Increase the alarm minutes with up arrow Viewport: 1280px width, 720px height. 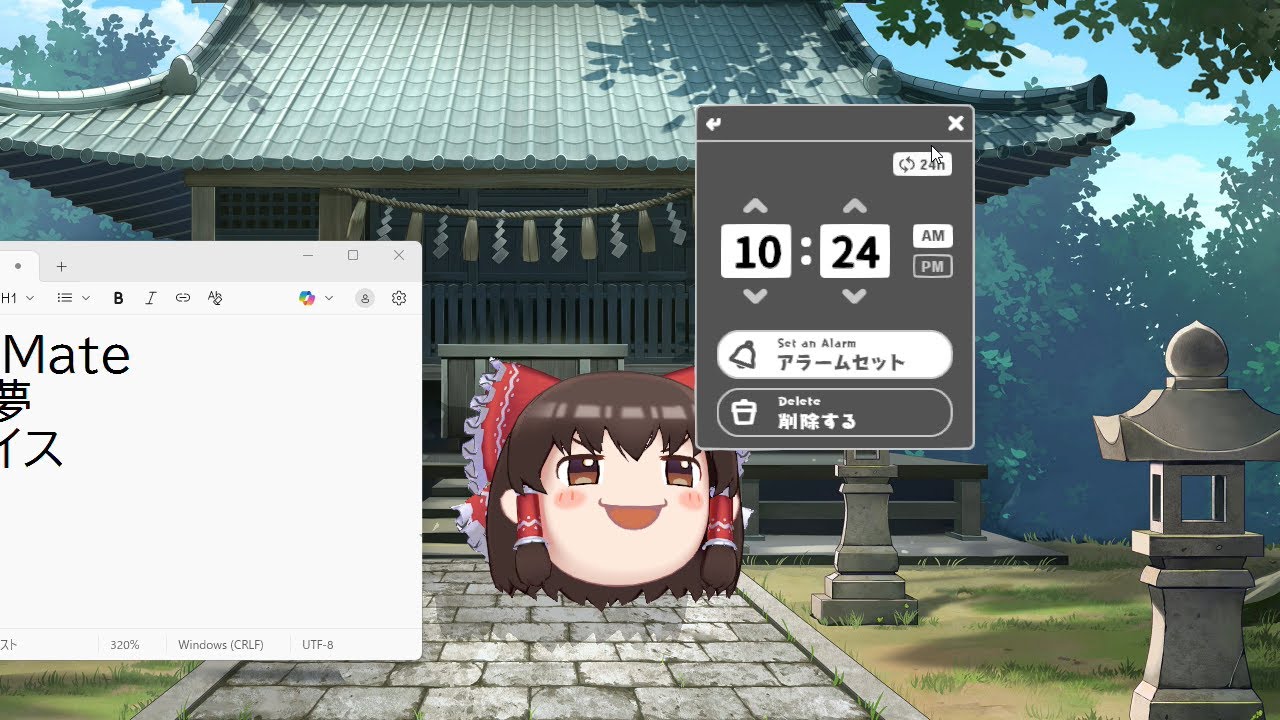[854, 207]
